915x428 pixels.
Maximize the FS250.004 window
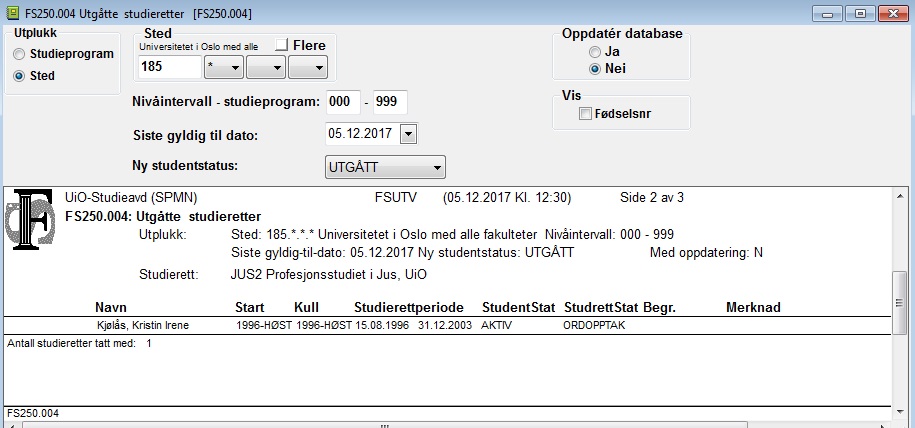861,13
